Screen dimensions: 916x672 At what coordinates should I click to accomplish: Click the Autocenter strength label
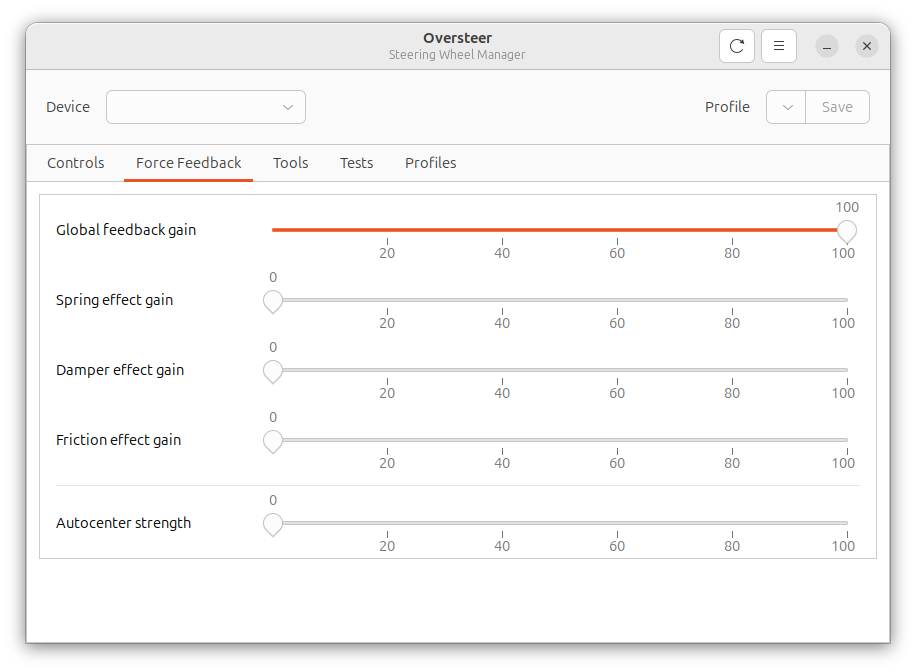(x=123, y=523)
